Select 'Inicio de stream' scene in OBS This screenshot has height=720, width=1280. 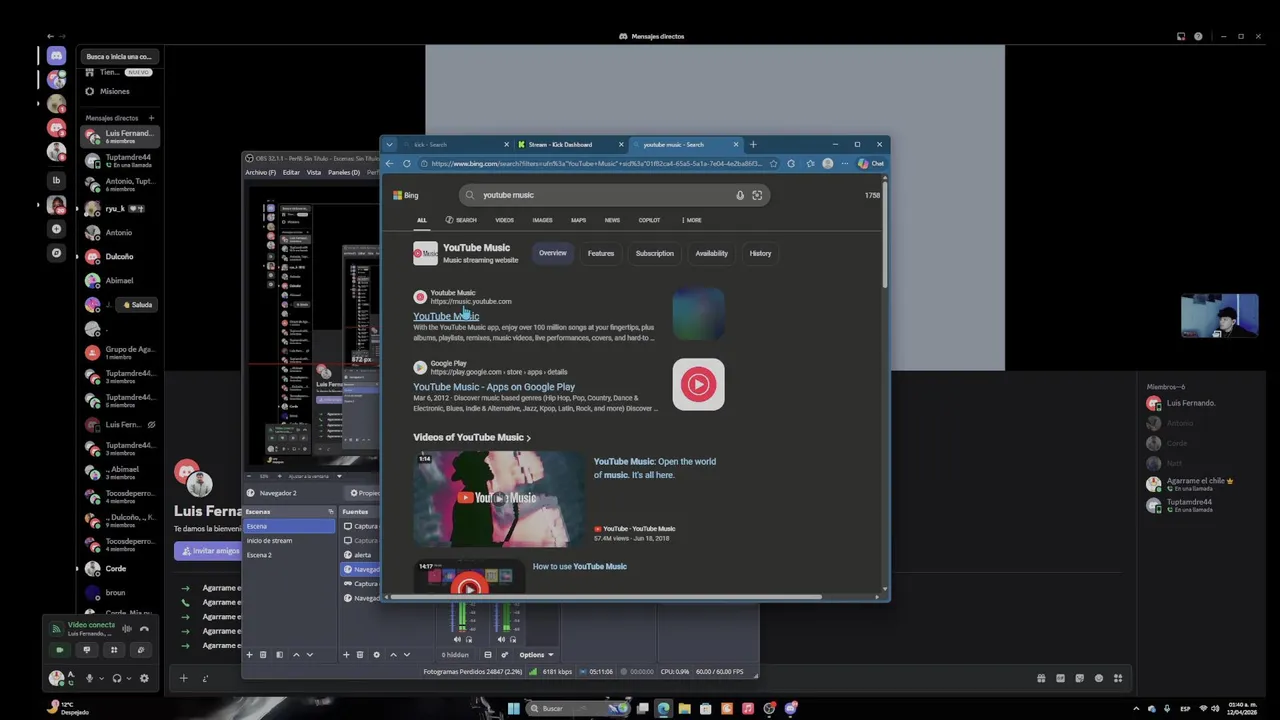pyautogui.click(x=289, y=540)
